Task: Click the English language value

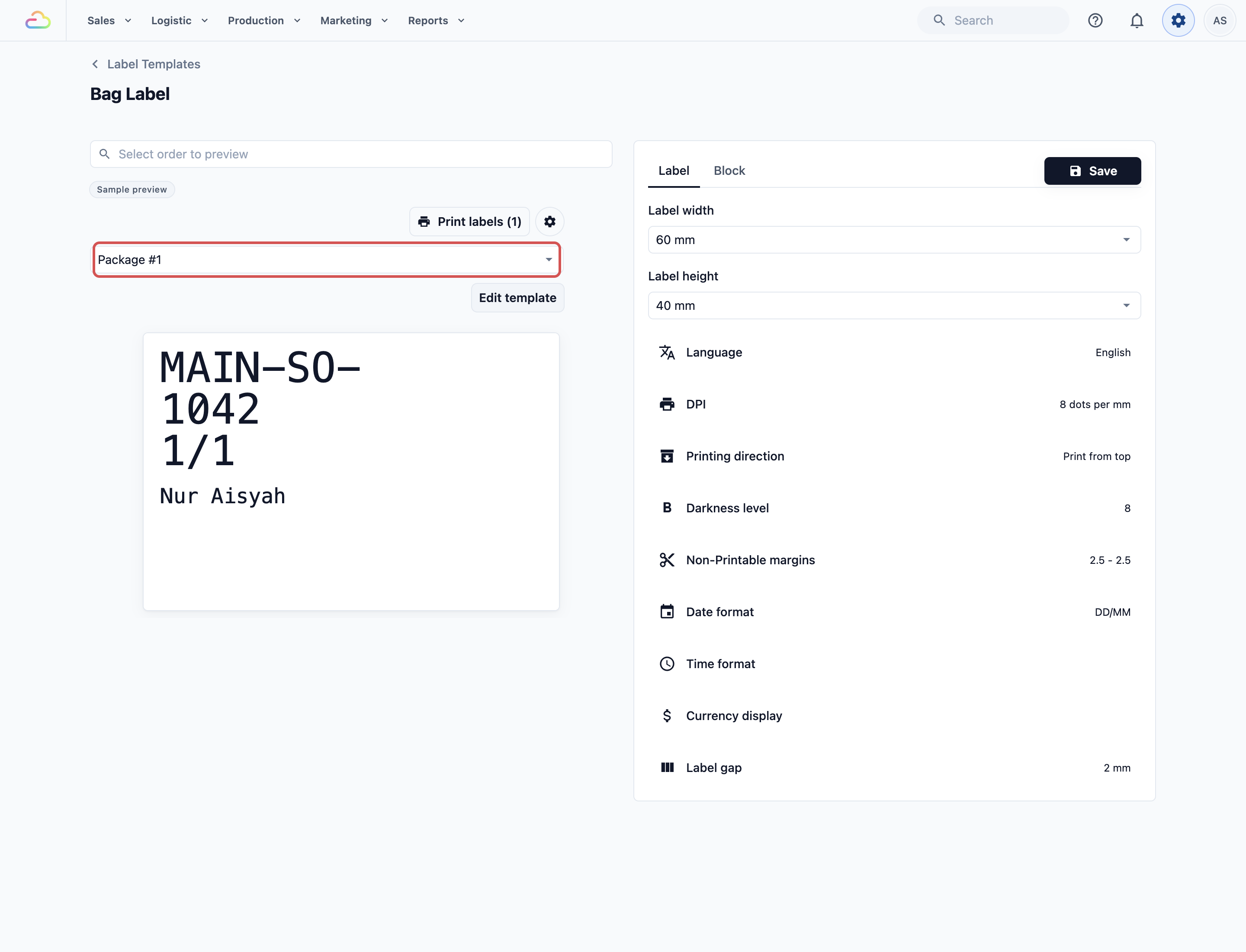Action: (1112, 353)
